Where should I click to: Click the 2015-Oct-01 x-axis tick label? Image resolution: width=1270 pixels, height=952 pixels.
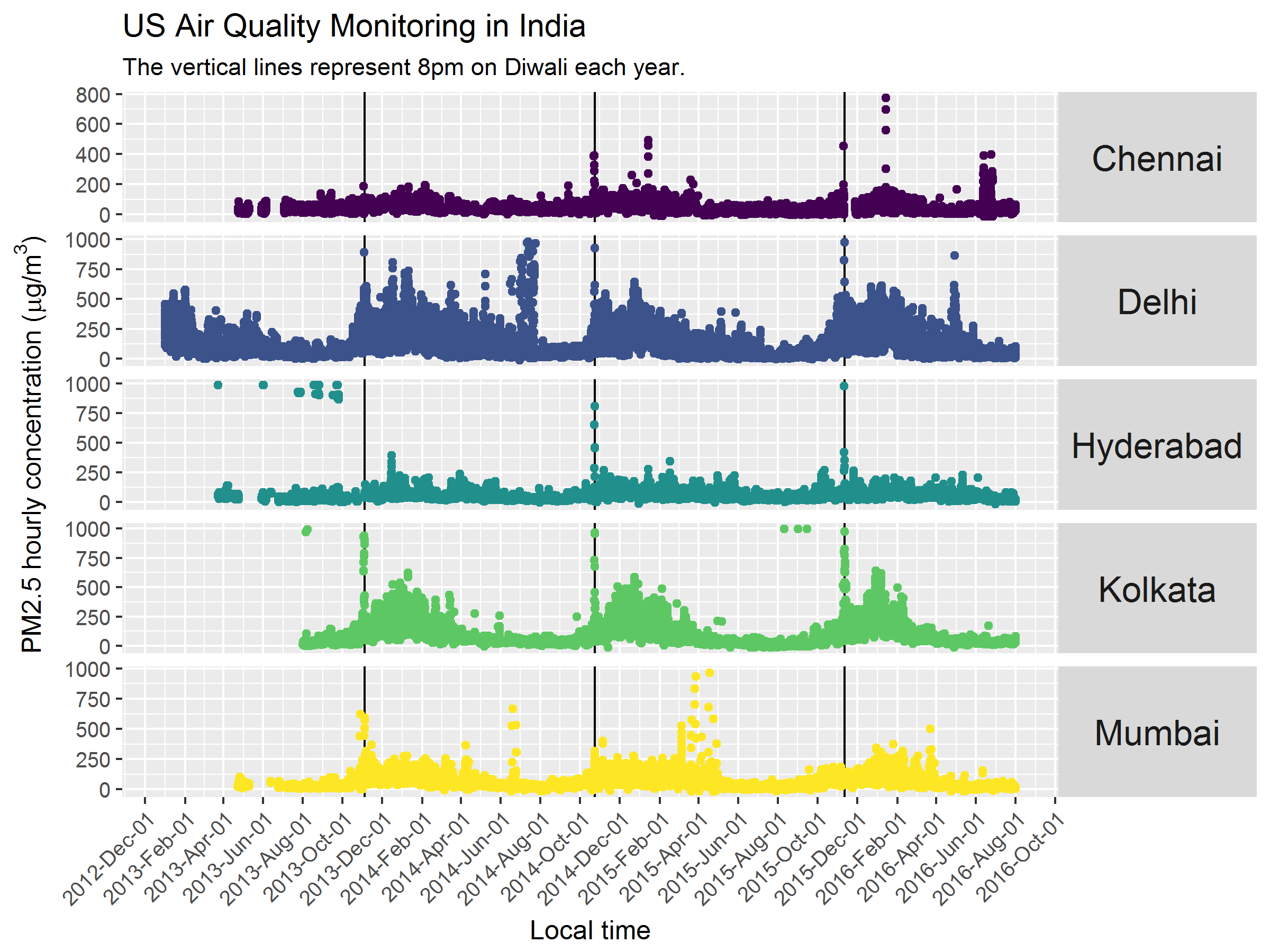[x=781, y=859]
